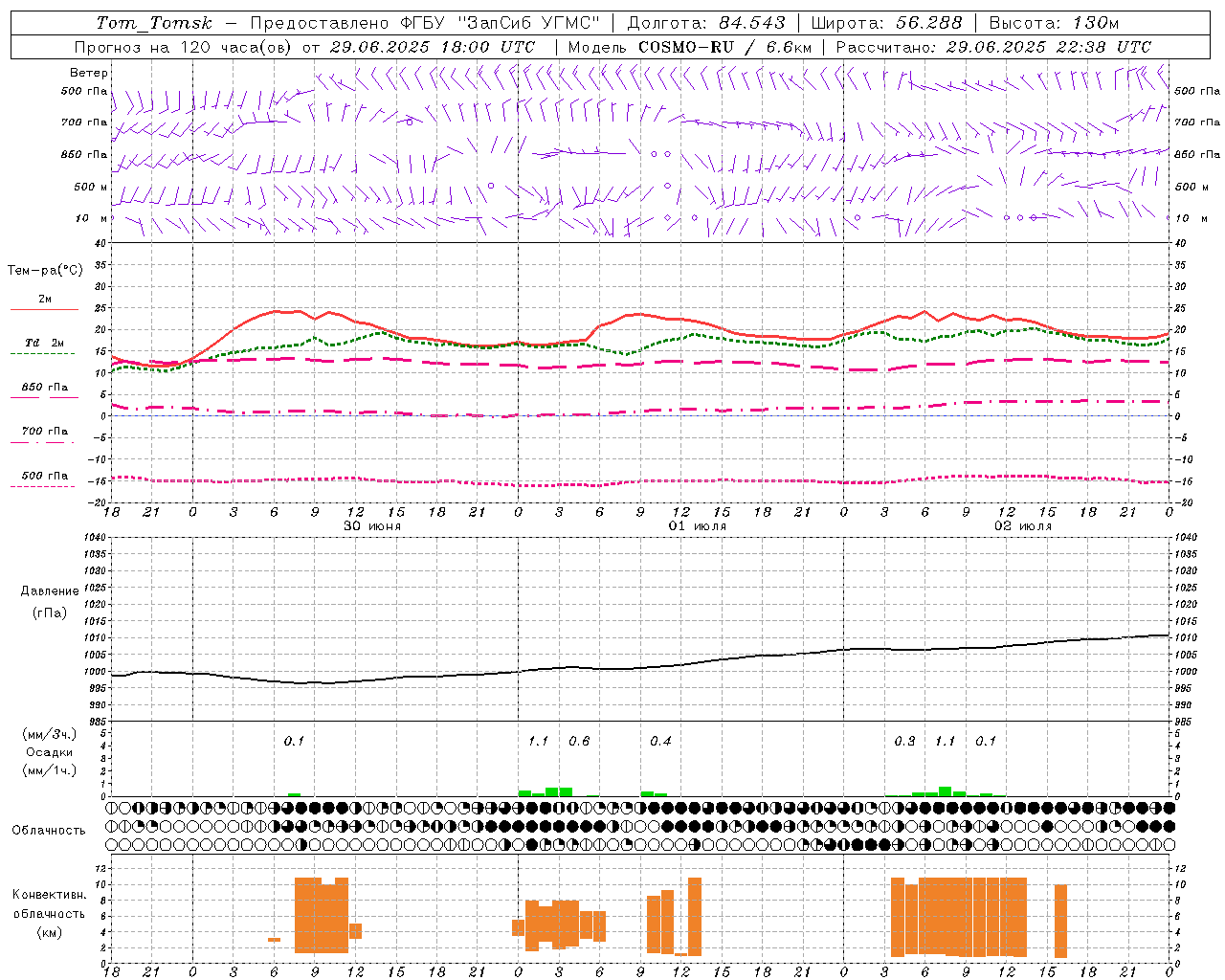Screen dimensions: 1225x980
Task: Click the Облачность cloud cover label
Action: point(49,830)
